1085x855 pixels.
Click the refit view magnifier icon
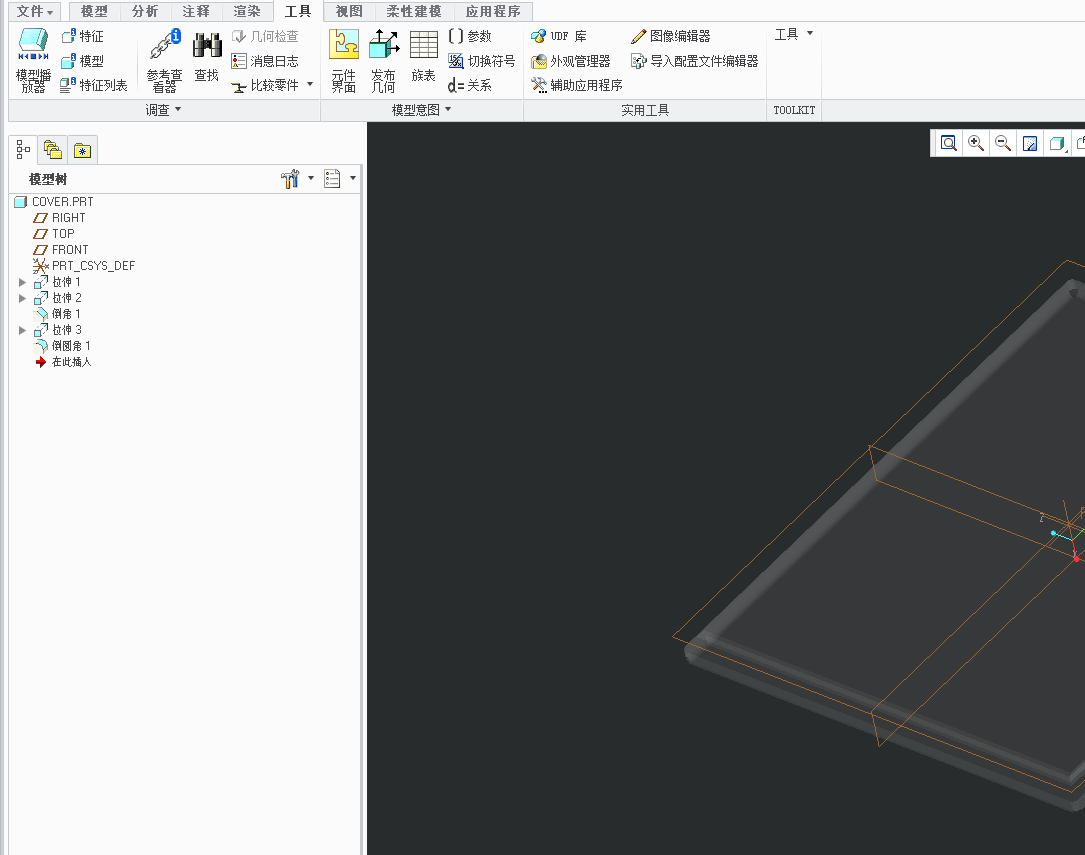tap(949, 143)
